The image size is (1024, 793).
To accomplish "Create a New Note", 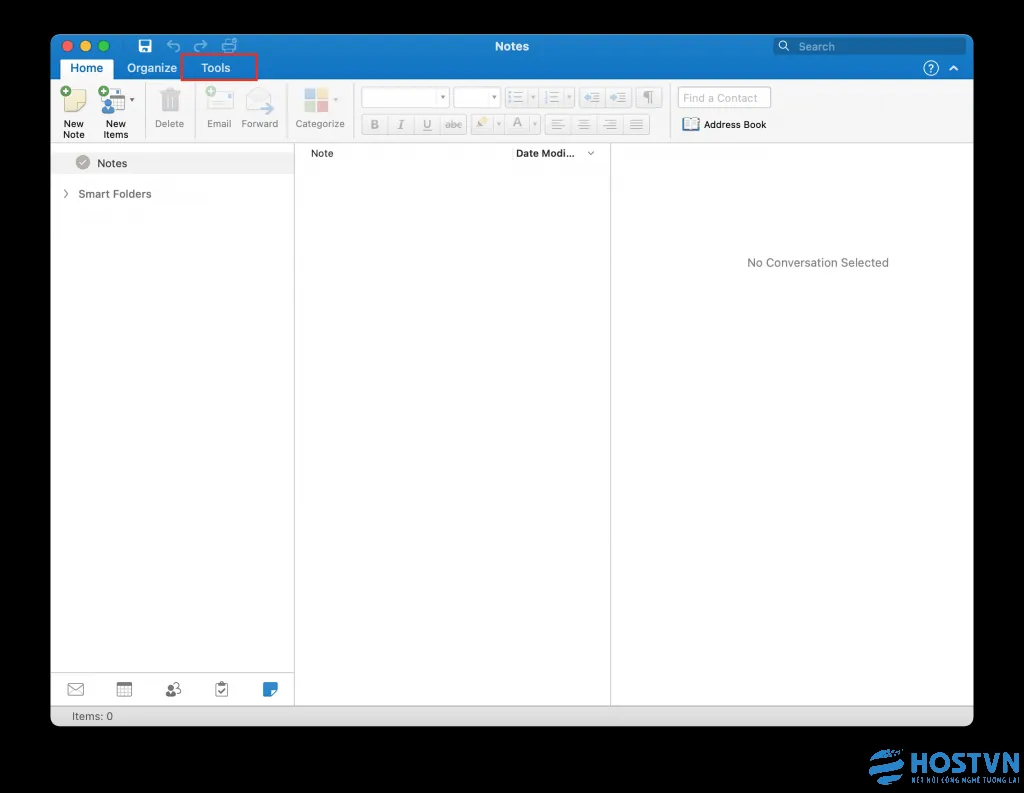I will tap(73, 110).
